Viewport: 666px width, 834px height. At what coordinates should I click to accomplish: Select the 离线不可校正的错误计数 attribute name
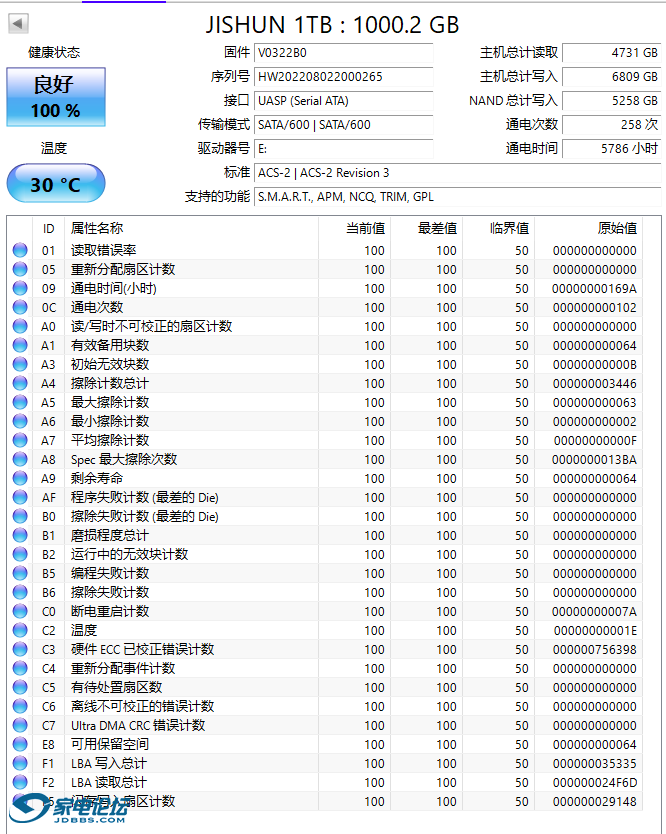tap(143, 706)
